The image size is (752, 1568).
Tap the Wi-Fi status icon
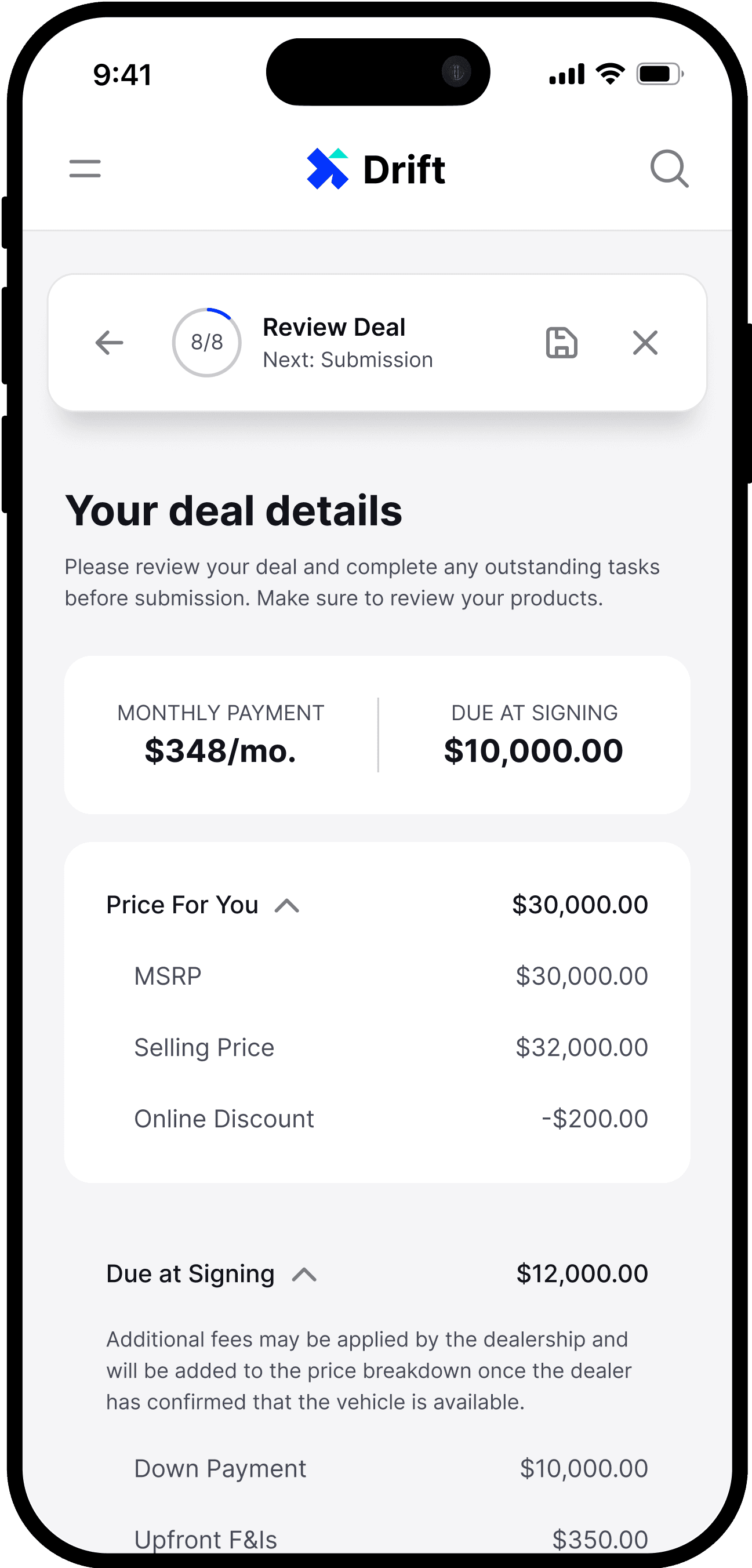pyautogui.click(x=611, y=74)
